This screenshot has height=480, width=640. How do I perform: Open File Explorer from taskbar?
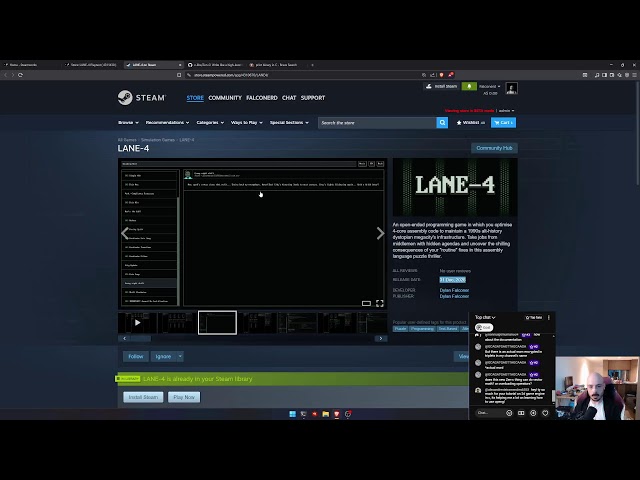[326, 414]
